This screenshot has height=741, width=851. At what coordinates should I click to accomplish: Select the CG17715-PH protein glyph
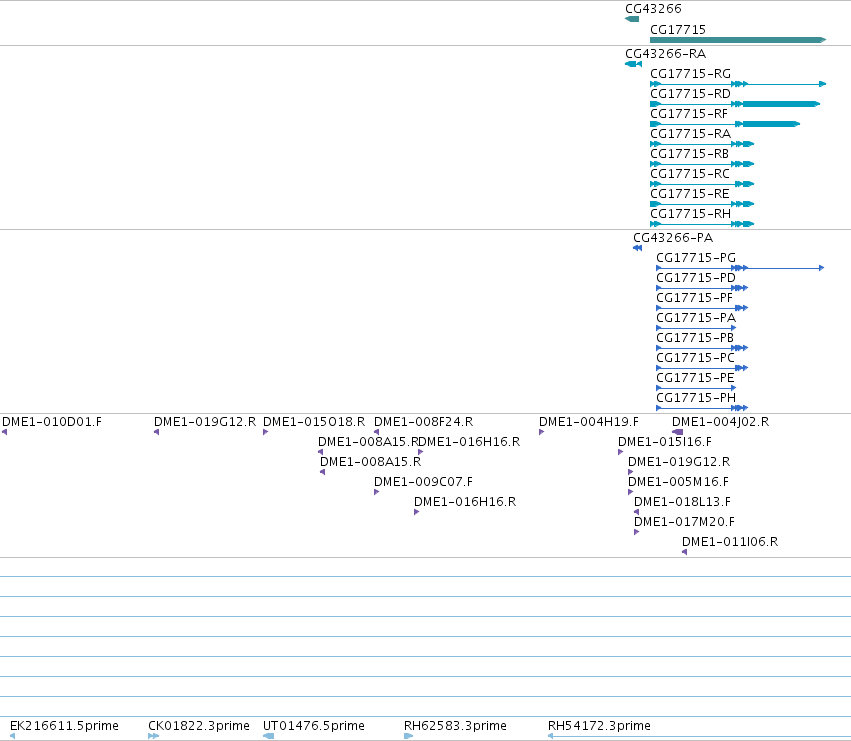(x=702, y=408)
